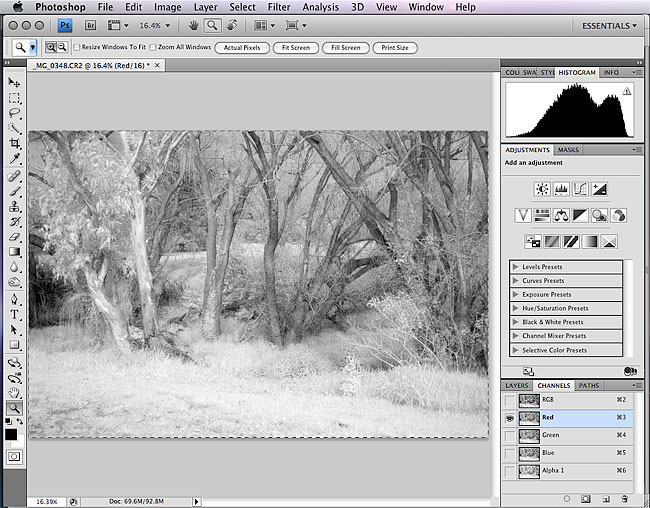Open the Essentials workspace dropdown
The width and height of the screenshot is (650, 508).
click(607, 25)
